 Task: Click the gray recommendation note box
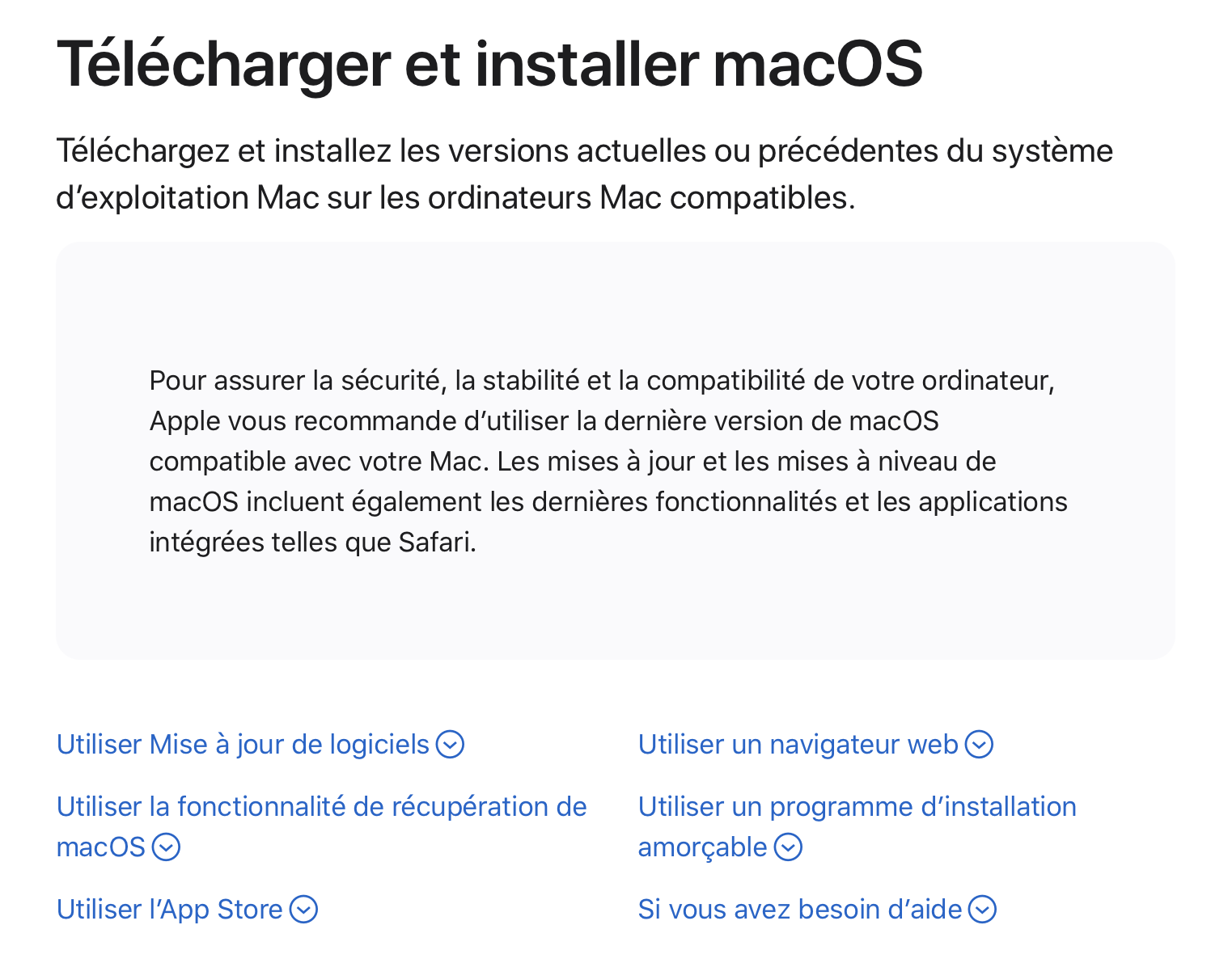pos(614,450)
